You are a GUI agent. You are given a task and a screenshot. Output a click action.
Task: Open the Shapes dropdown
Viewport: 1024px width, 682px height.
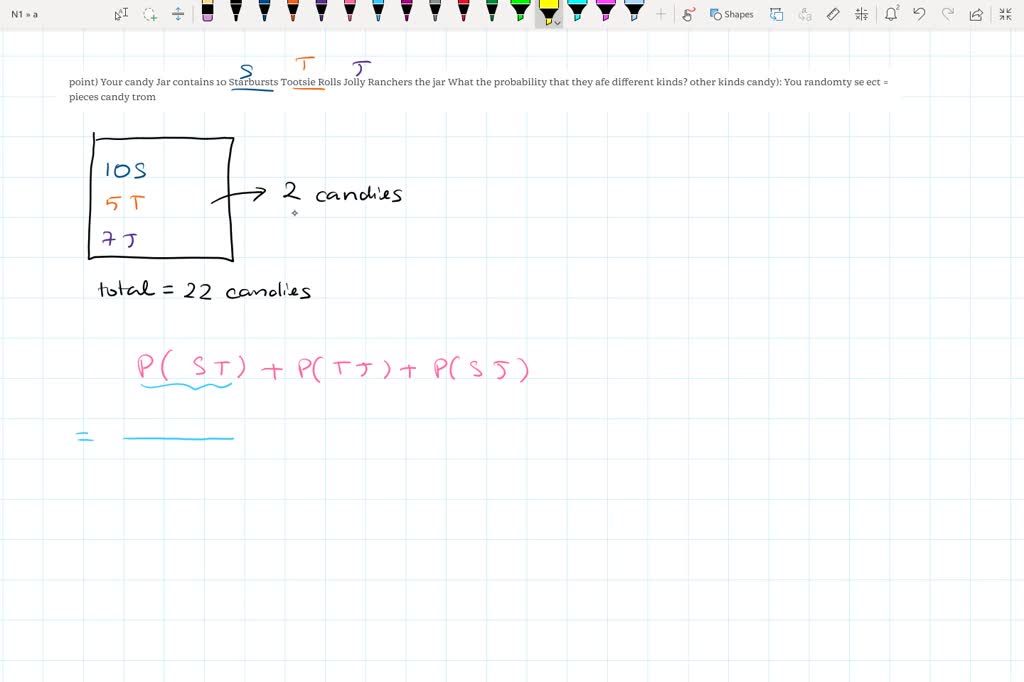click(x=732, y=14)
